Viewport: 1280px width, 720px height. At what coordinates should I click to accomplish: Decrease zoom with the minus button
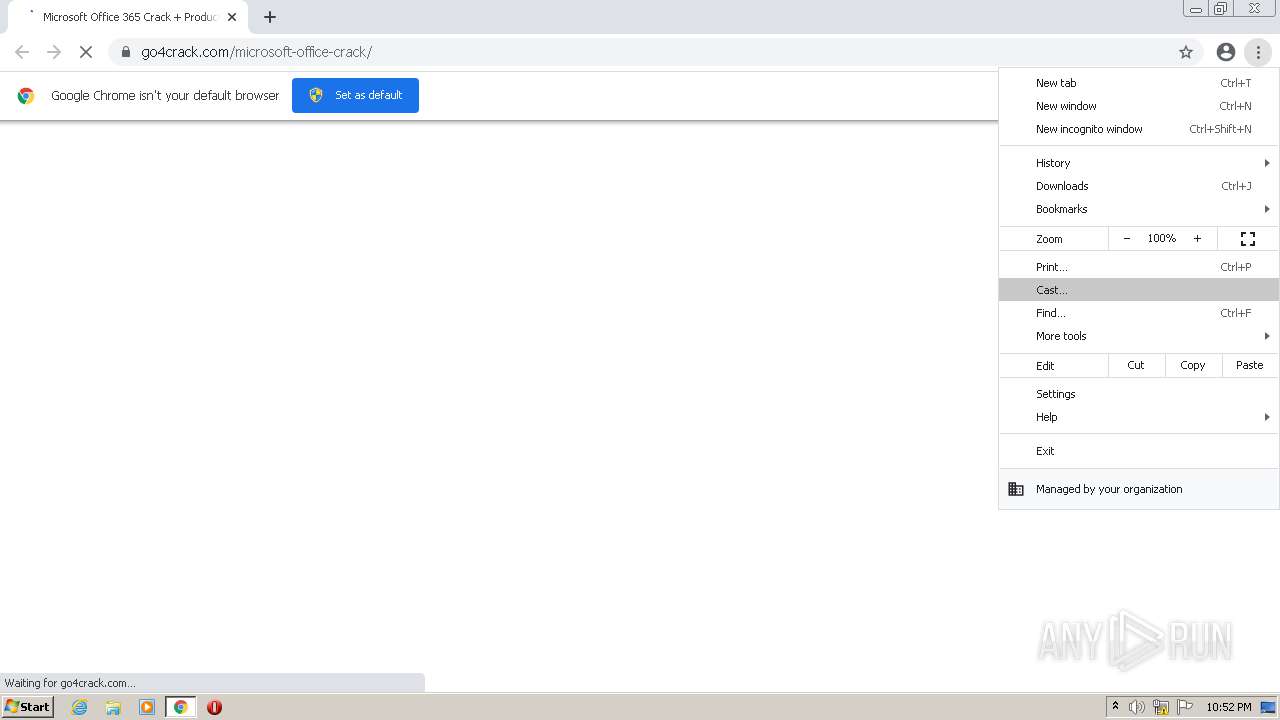point(1127,239)
